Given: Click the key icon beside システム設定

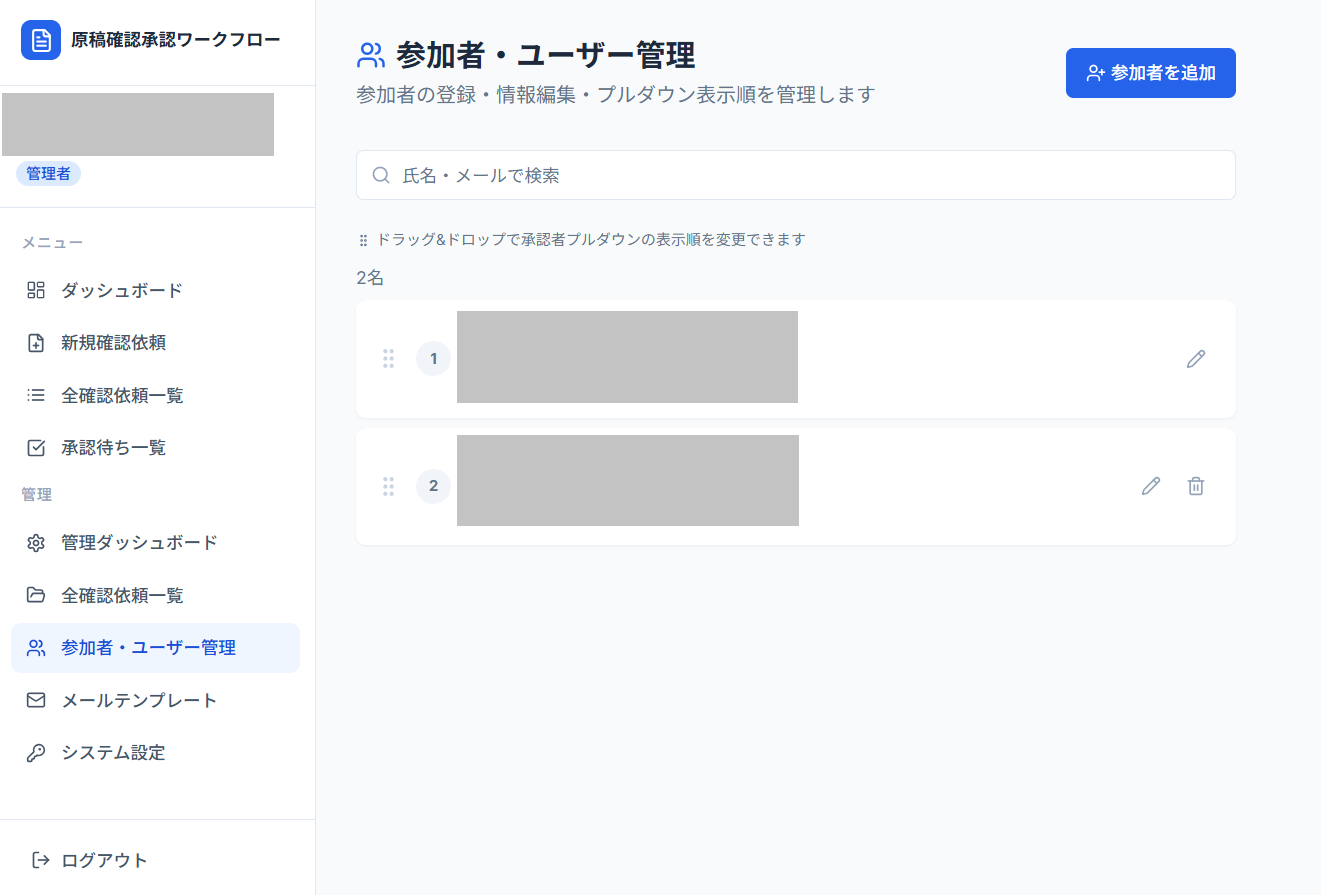Looking at the screenshot, I should (36, 752).
